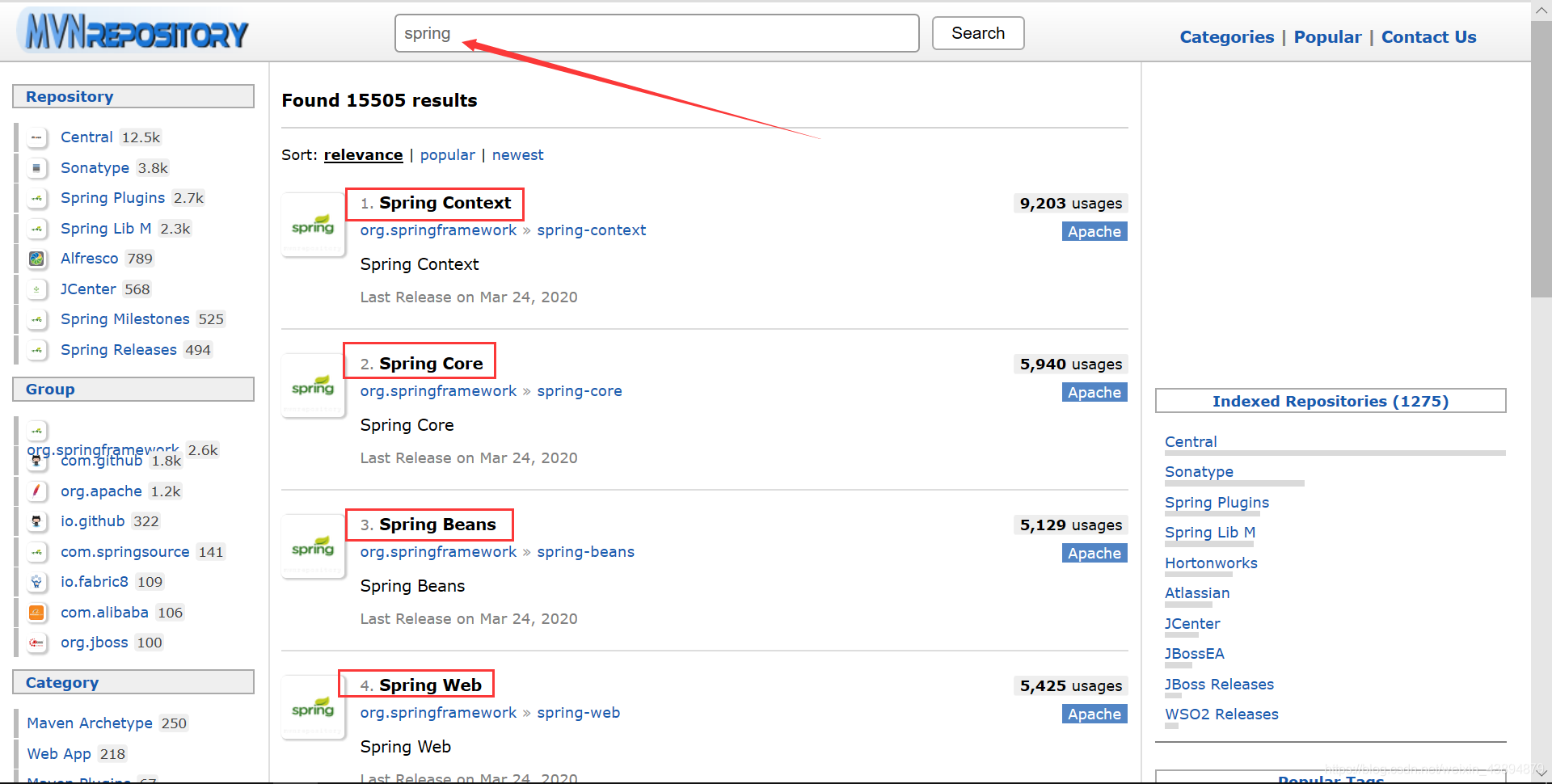The image size is (1552, 784).
Task: Click the JCenter repository icon
Action: pos(36,289)
